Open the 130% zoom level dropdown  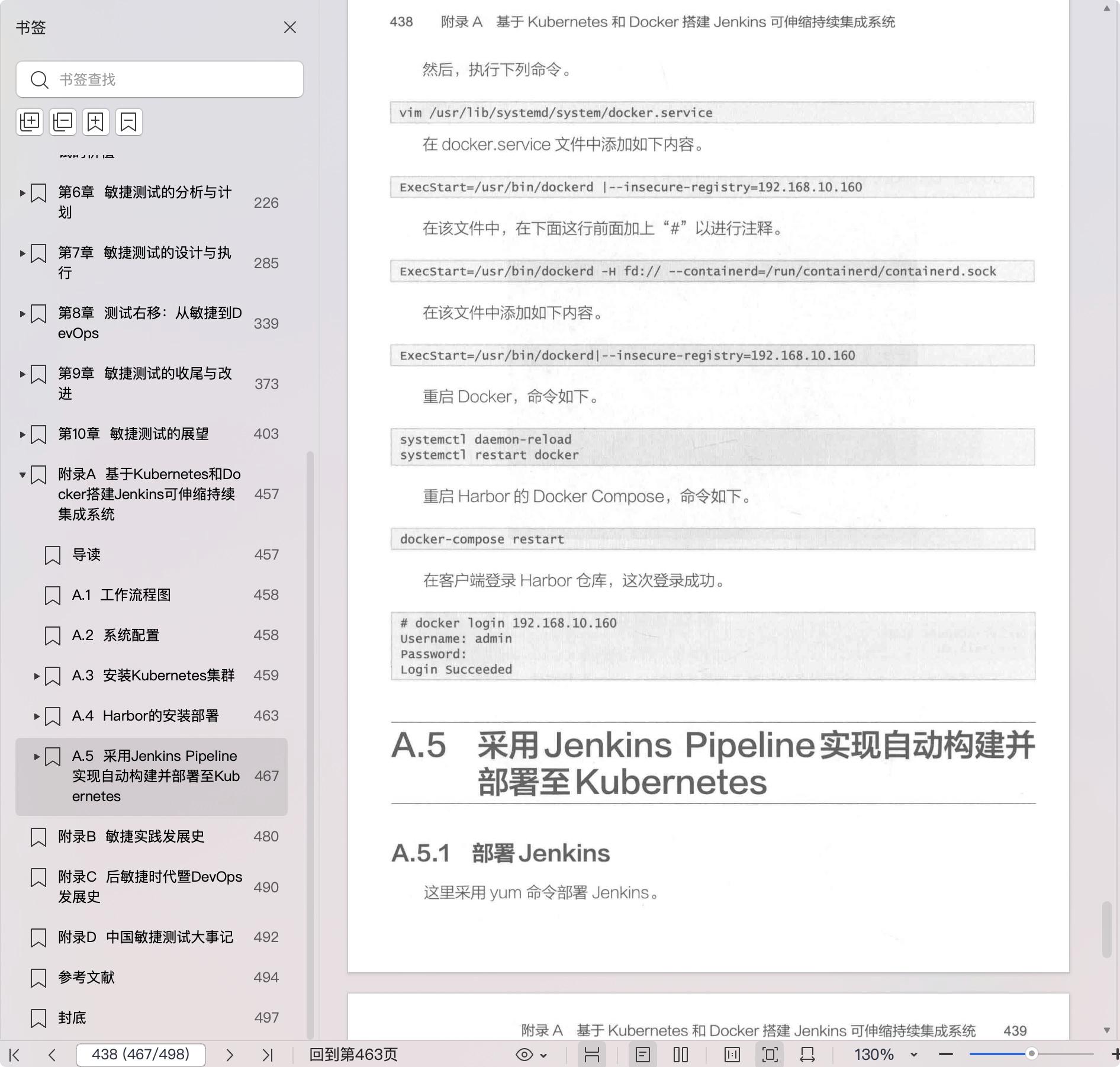(x=913, y=1055)
